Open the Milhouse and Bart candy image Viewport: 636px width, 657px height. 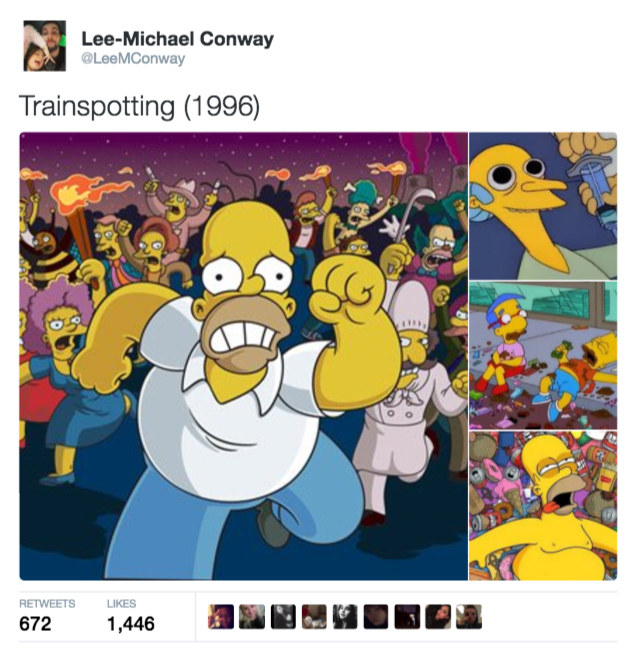pyautogui.click(x=543, y=355)
